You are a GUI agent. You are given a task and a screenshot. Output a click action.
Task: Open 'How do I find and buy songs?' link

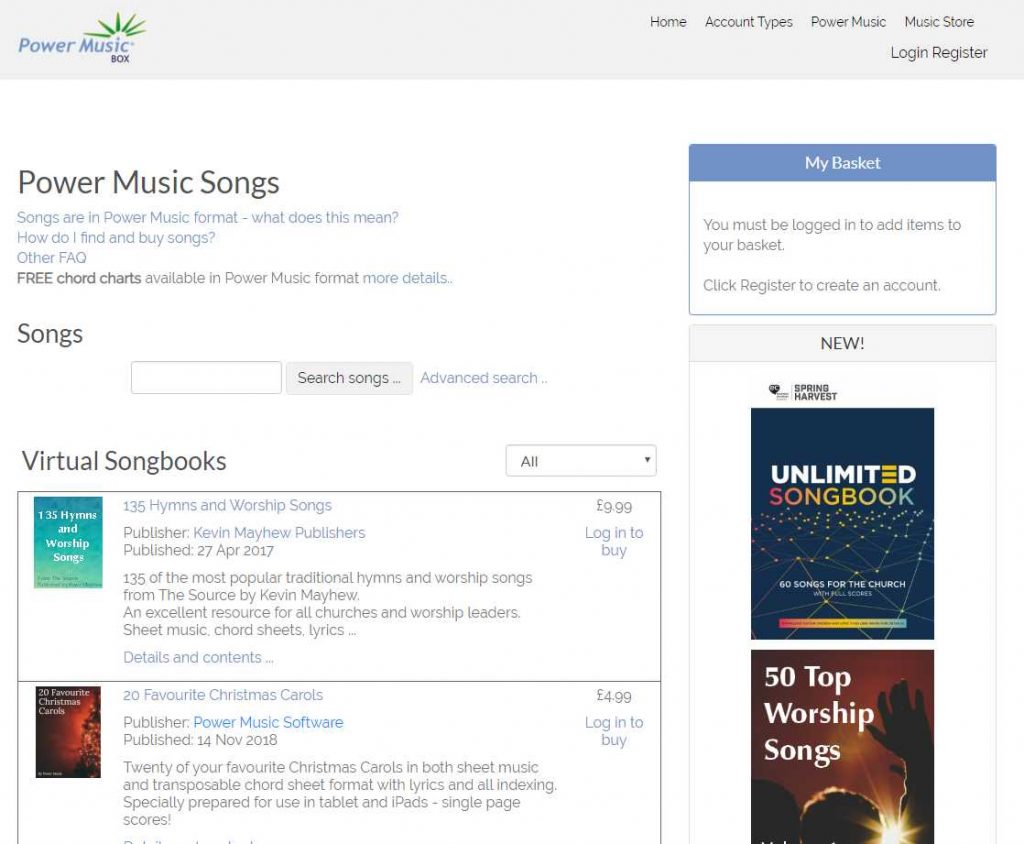[116, 238]
